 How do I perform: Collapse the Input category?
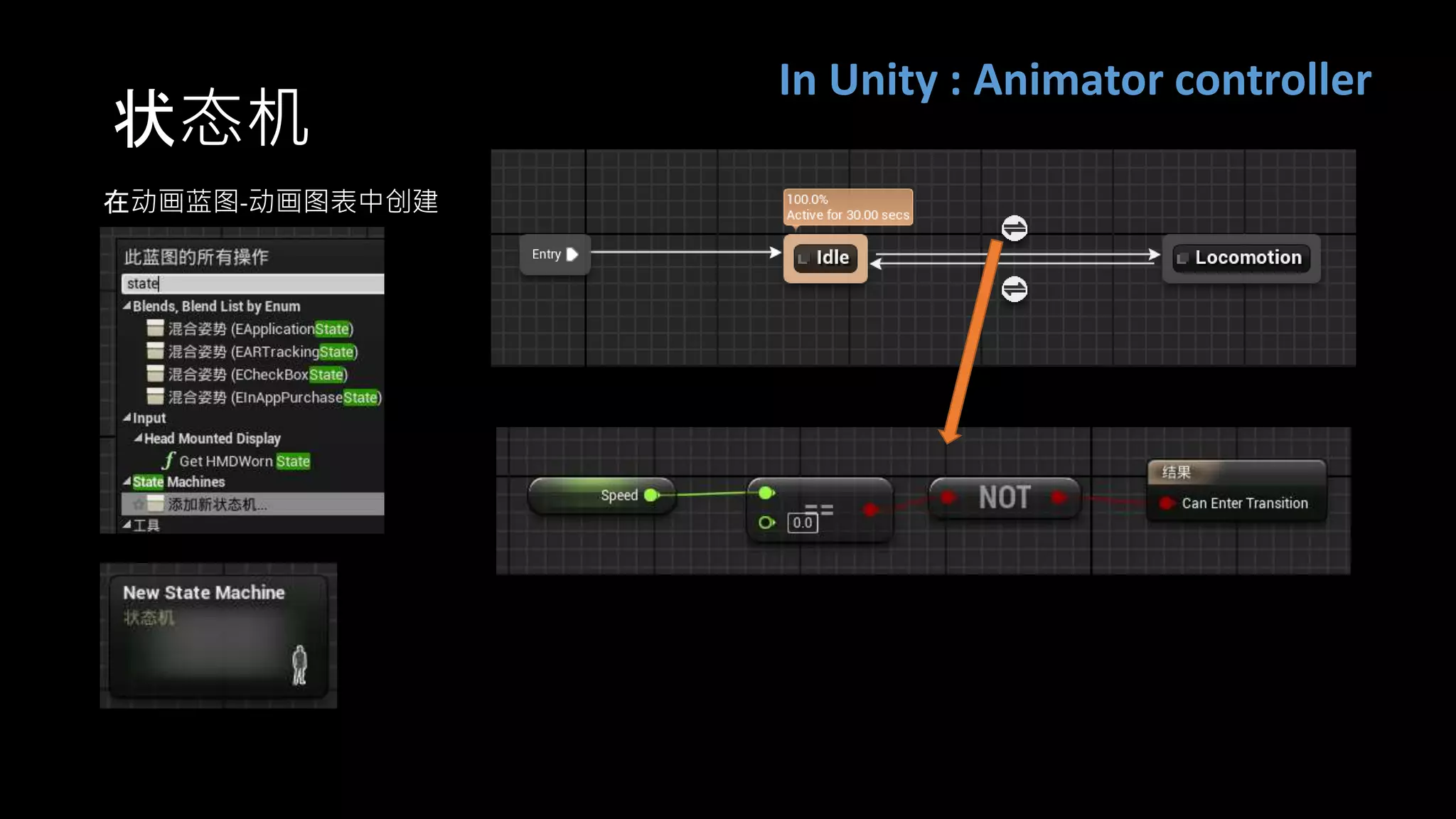click(127, 418)
